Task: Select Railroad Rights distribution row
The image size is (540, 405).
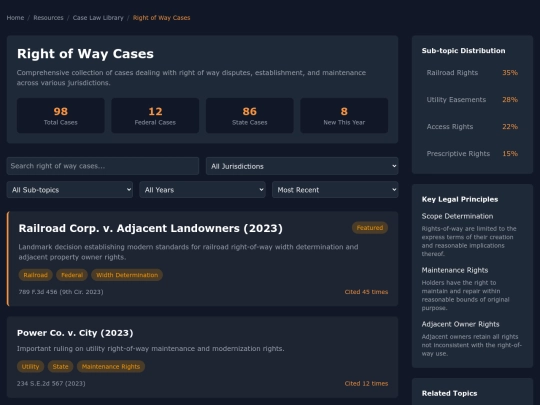Action: (472, 73)
